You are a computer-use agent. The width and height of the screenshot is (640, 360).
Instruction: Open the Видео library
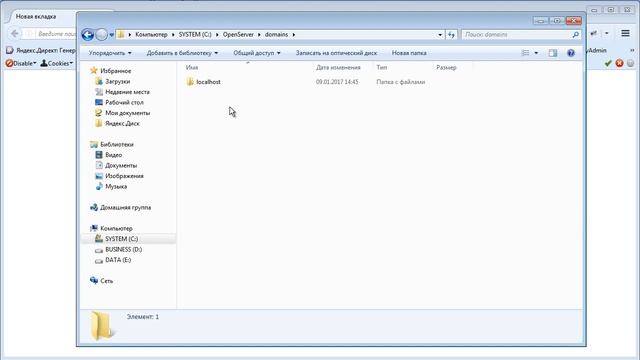(113, 155)
